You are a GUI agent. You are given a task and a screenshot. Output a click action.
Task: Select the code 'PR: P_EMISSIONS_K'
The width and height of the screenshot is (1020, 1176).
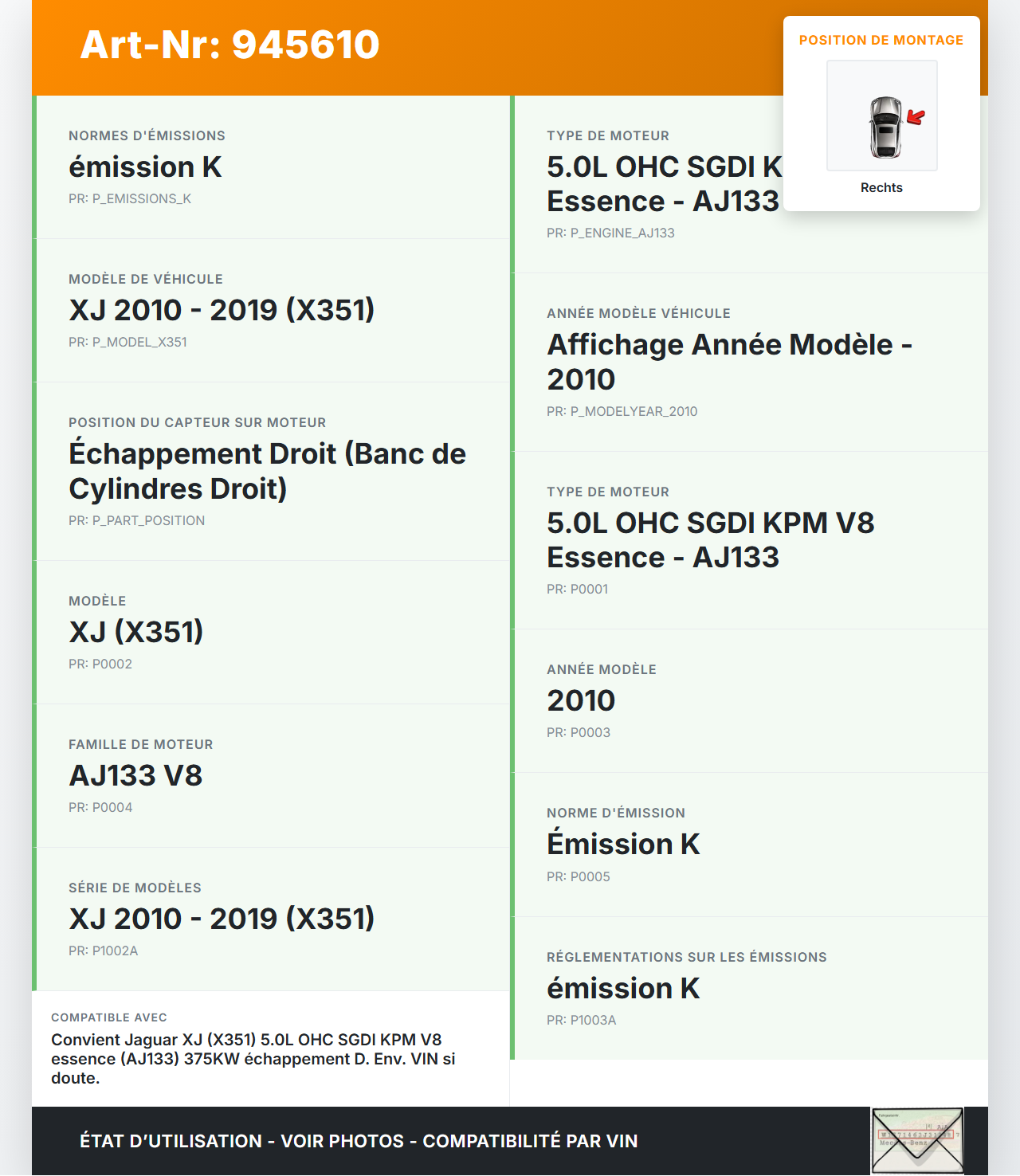[x=130, y=198]
